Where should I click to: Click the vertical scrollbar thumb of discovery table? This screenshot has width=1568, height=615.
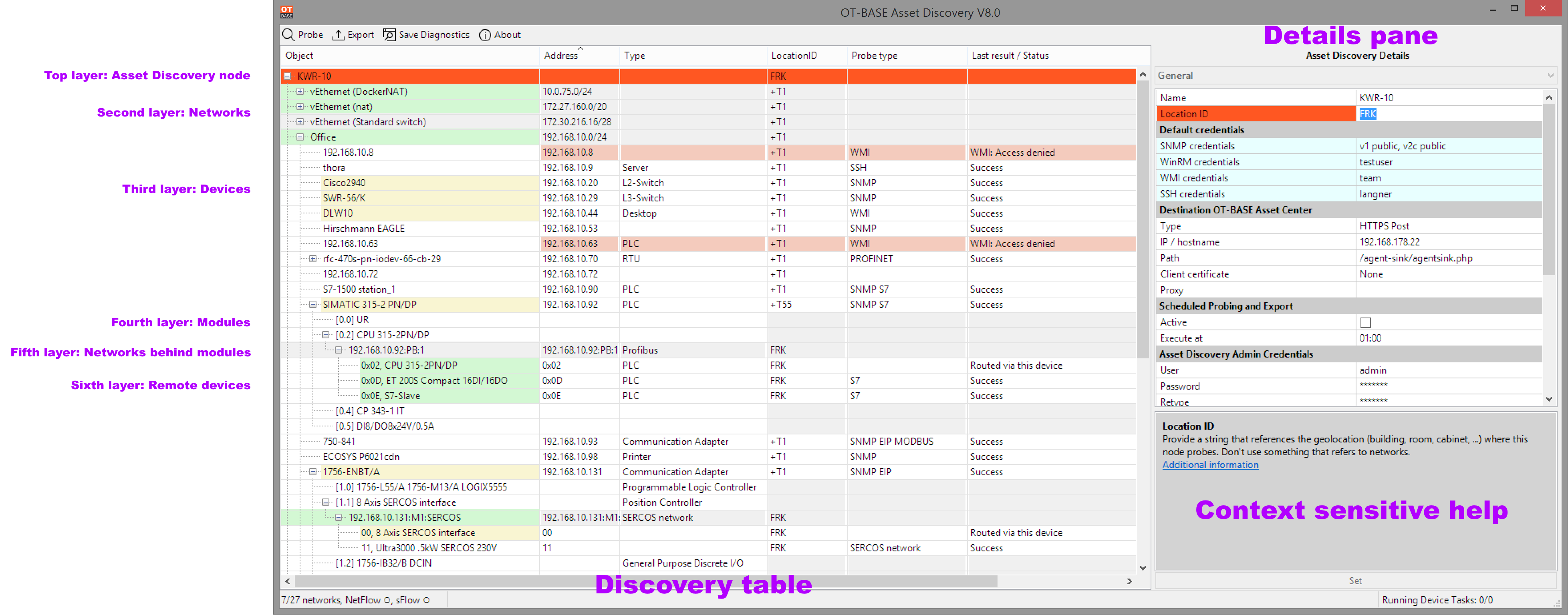(1143, 219)
